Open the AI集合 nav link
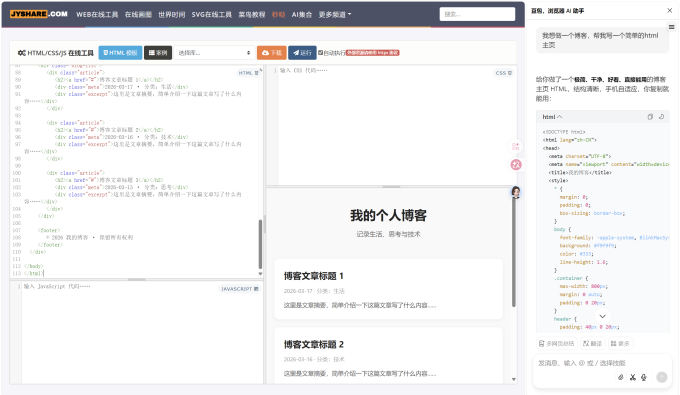Image resolution: width=680 pixels, height=395 pixels. click(x=302, y=14)
